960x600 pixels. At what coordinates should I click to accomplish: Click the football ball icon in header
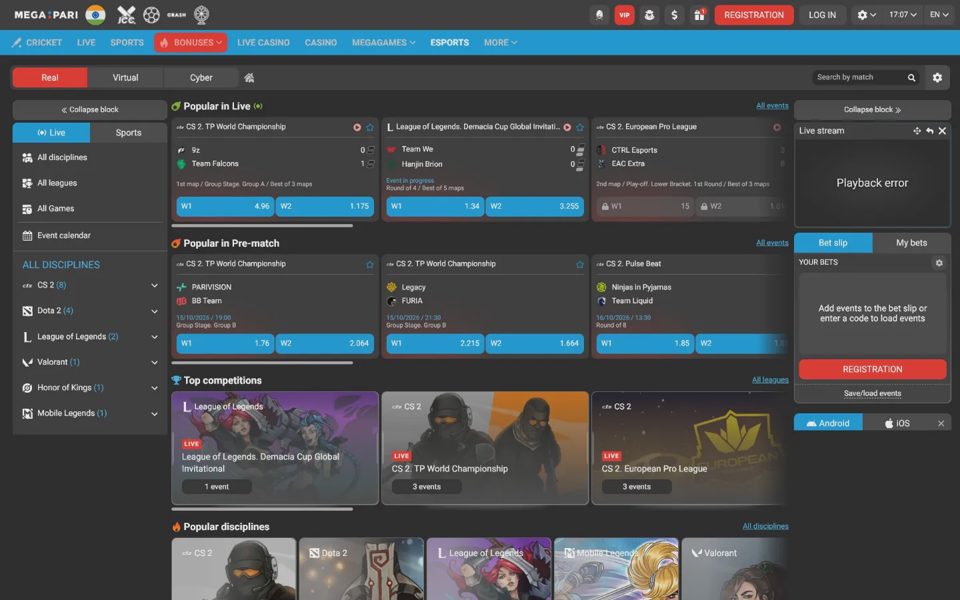(x=151, y=15)
